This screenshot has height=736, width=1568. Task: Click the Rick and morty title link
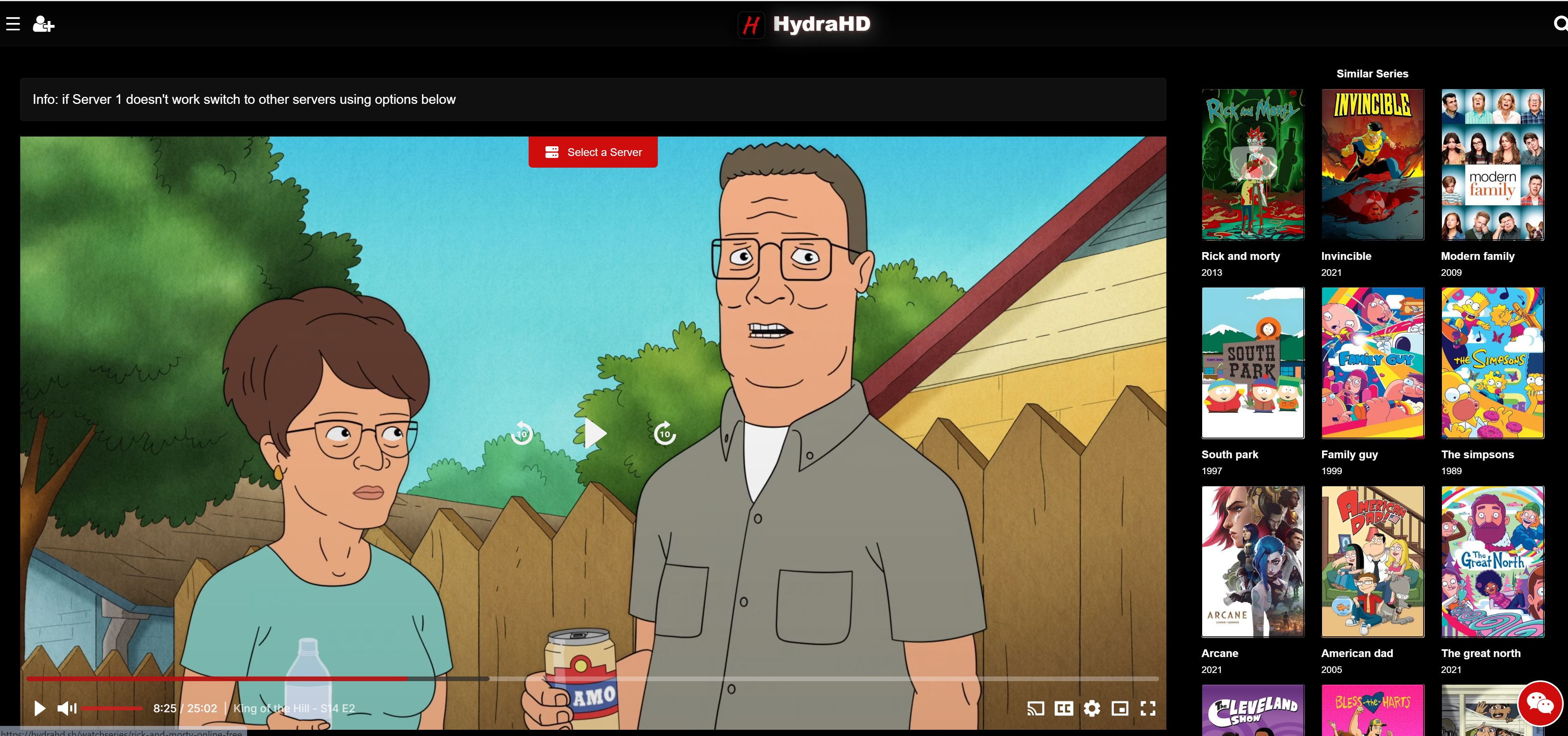1241,256
